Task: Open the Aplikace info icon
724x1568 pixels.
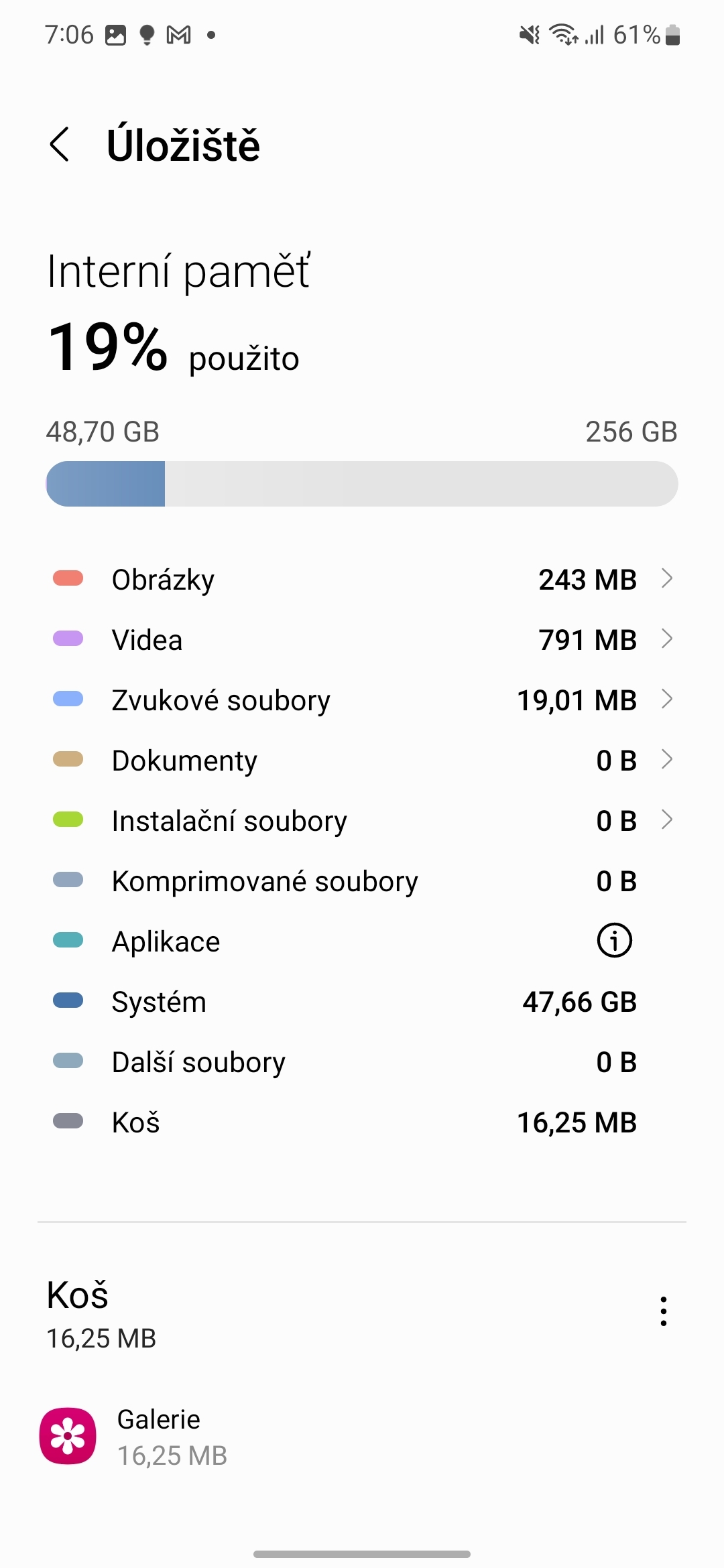Action: [x=614, y=941]
